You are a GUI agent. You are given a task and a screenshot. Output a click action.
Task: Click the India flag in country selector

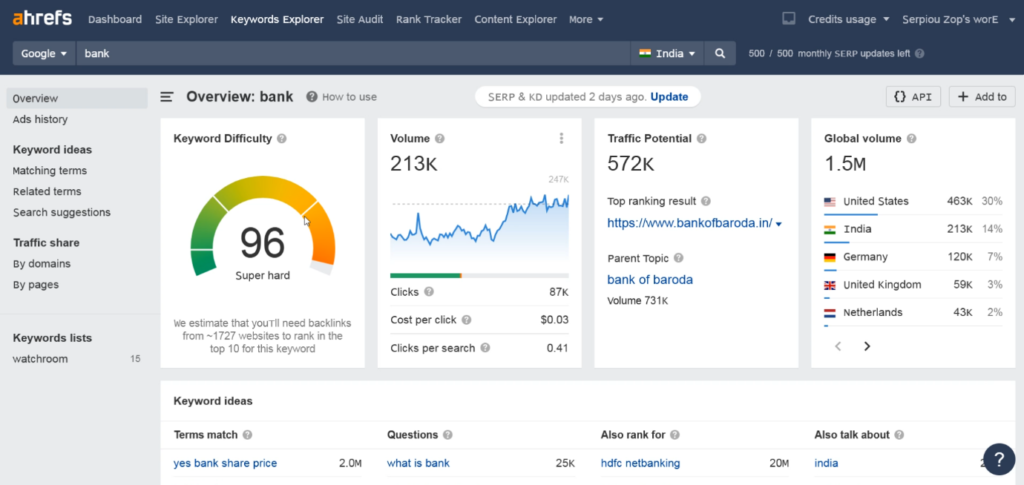coord(645,54)
